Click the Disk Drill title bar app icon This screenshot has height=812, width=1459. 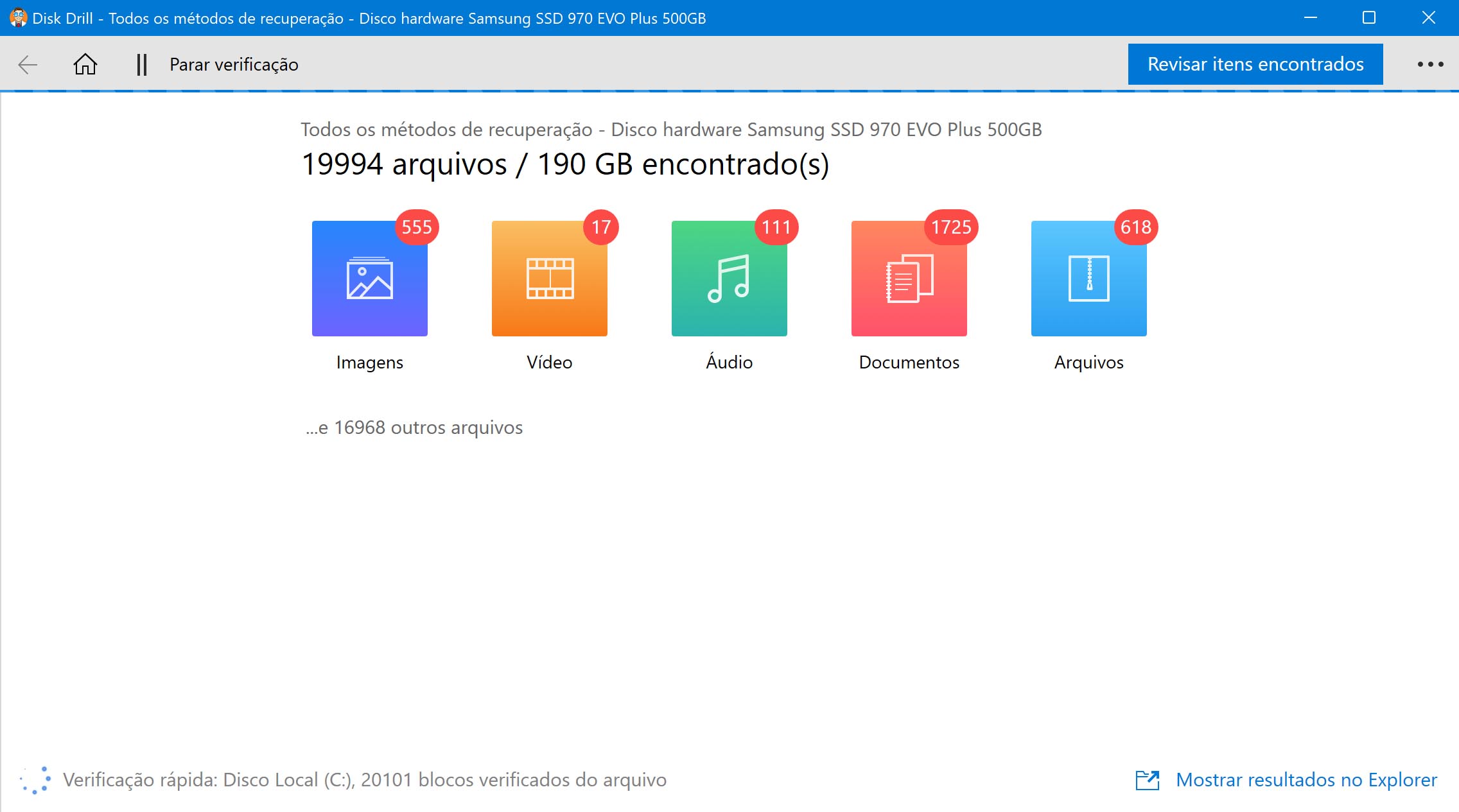(18, 18)
